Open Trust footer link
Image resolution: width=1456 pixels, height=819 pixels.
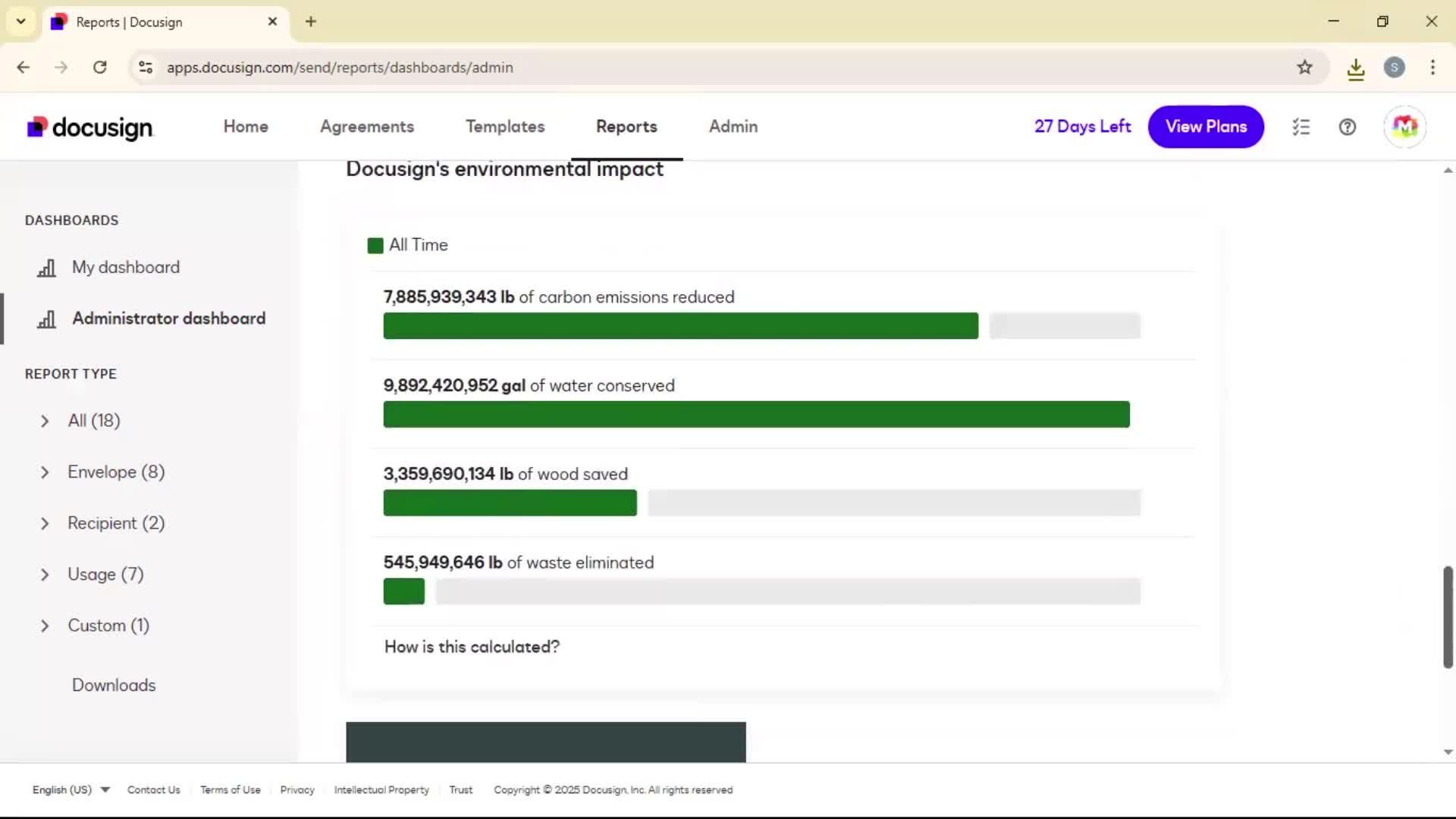[x=460, y=789]
